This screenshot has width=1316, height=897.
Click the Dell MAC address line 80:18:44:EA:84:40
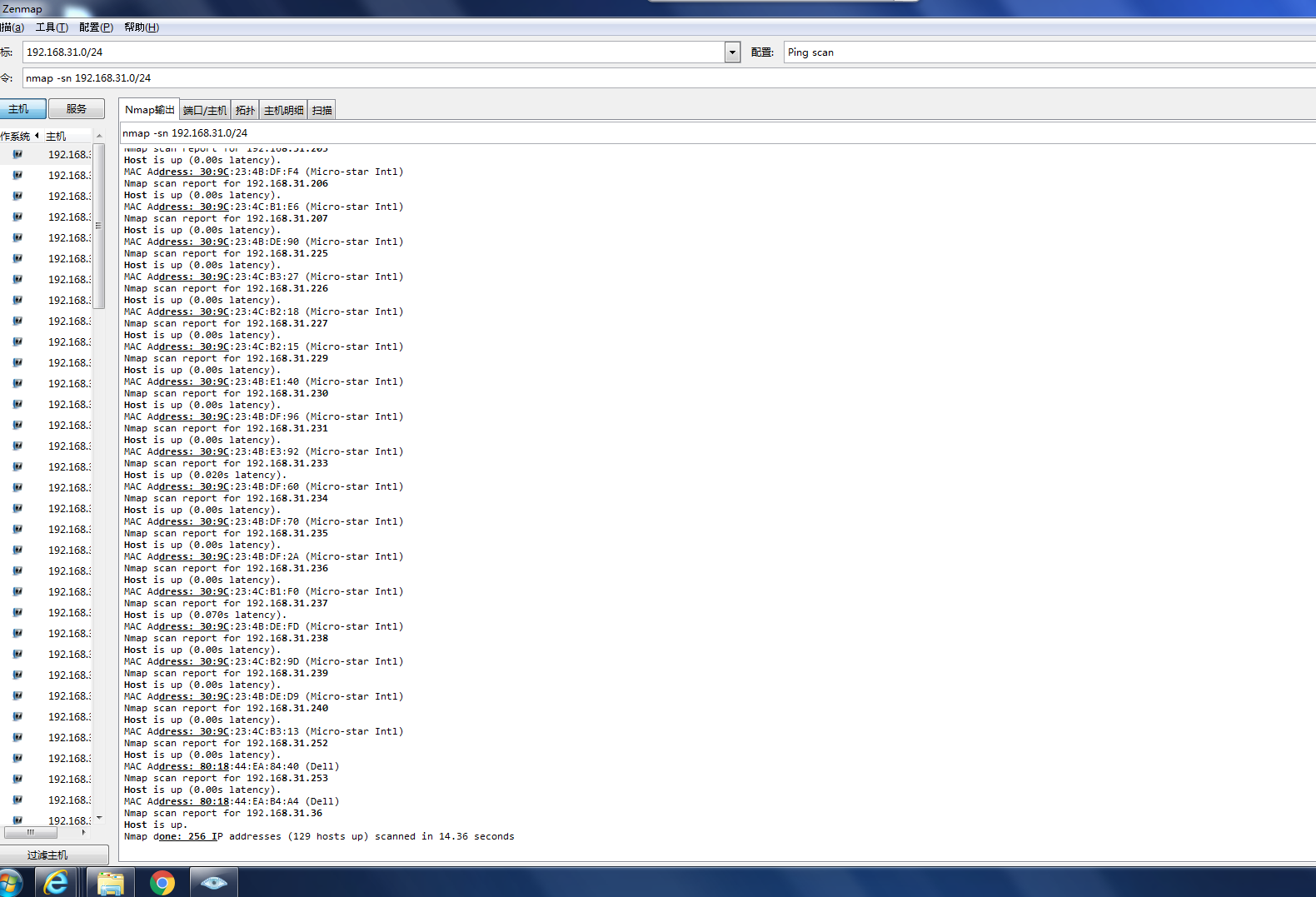(232, 766)
